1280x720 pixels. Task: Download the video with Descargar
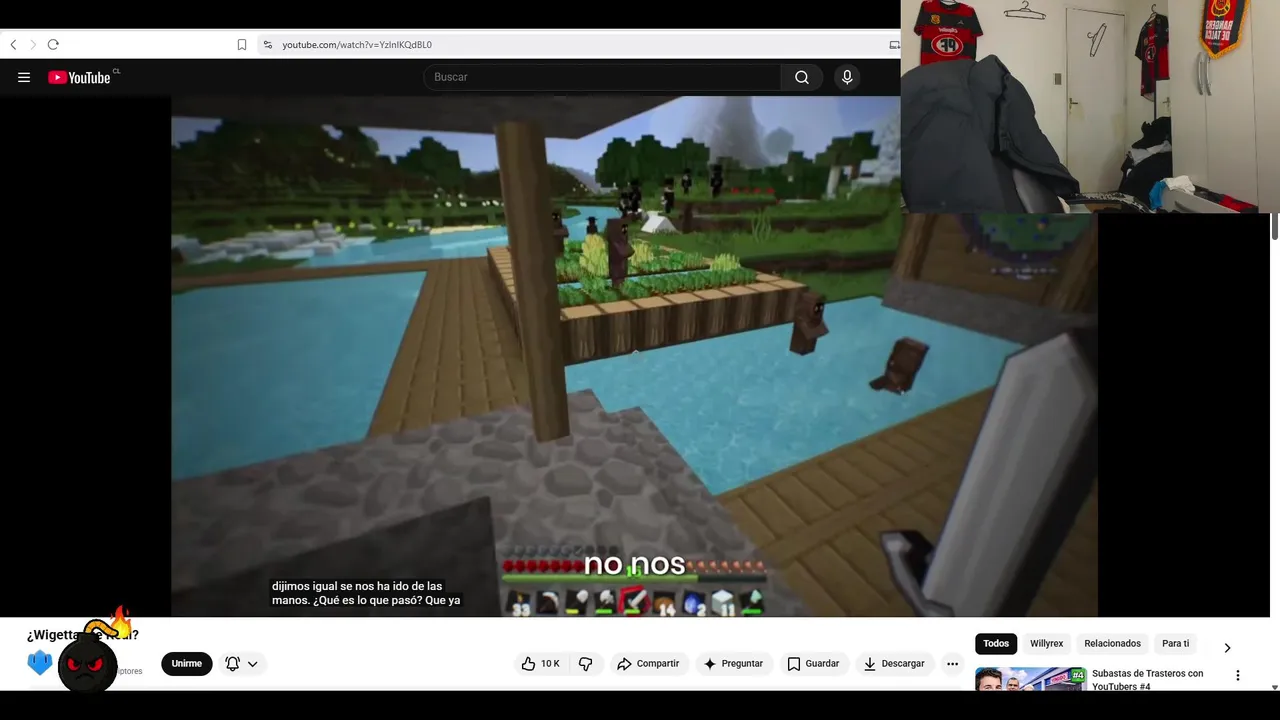(x=894, y=664)
